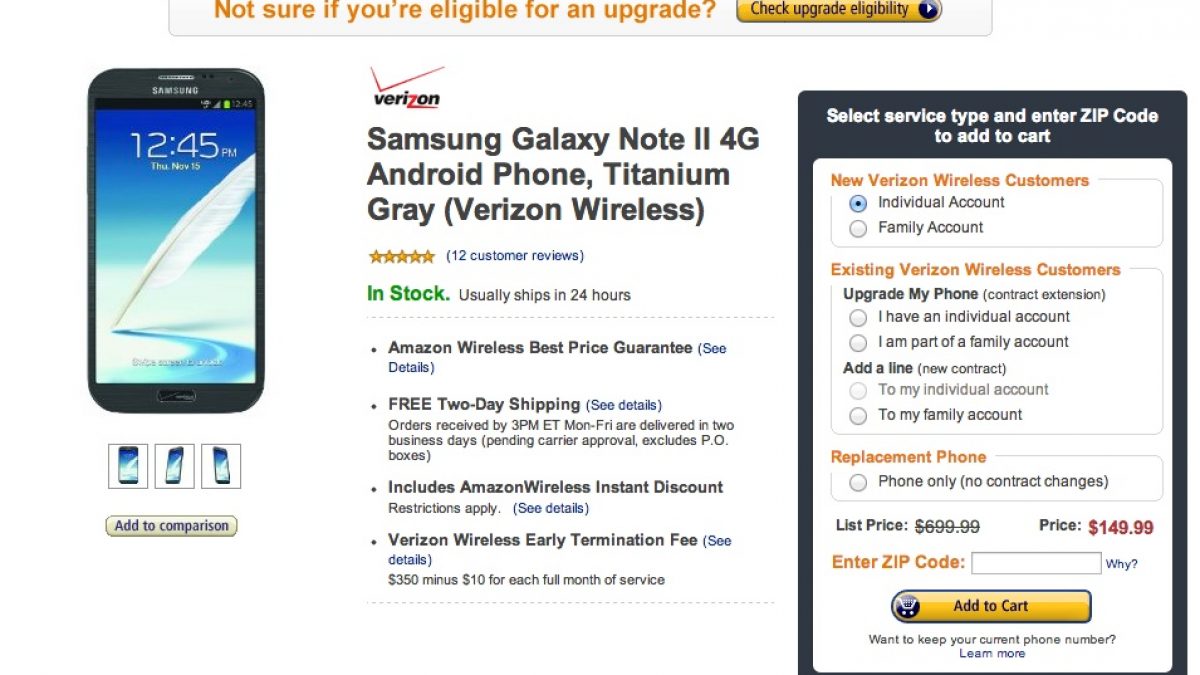Viewport: 1200px width, 675px height.
Task: Click the five-star rating icons
Action: coord(401,256)
